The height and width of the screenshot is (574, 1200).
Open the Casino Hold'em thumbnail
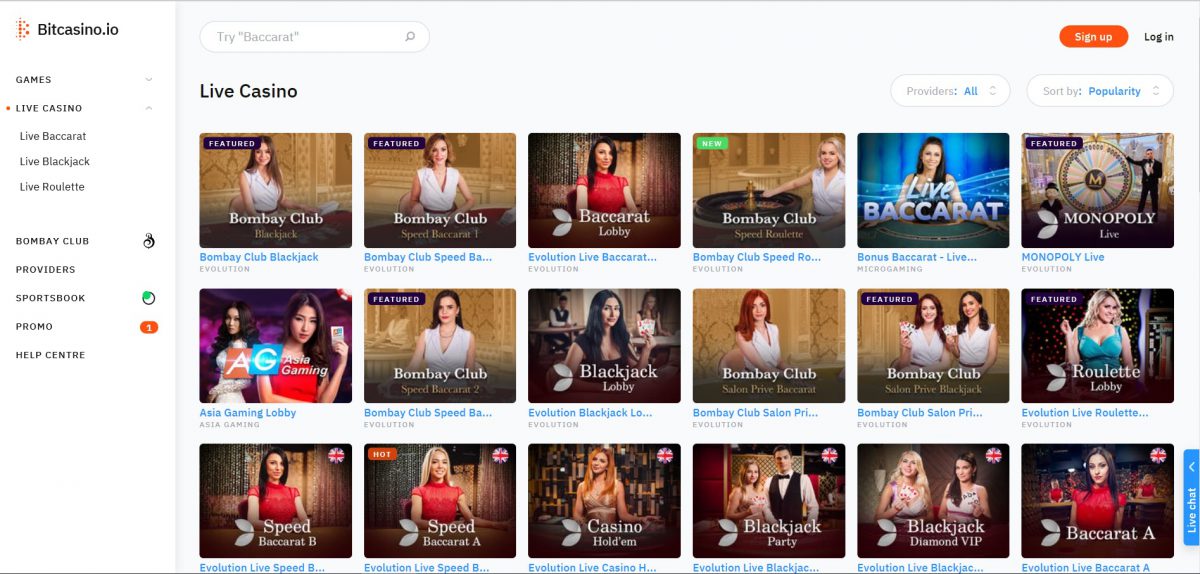604,501
